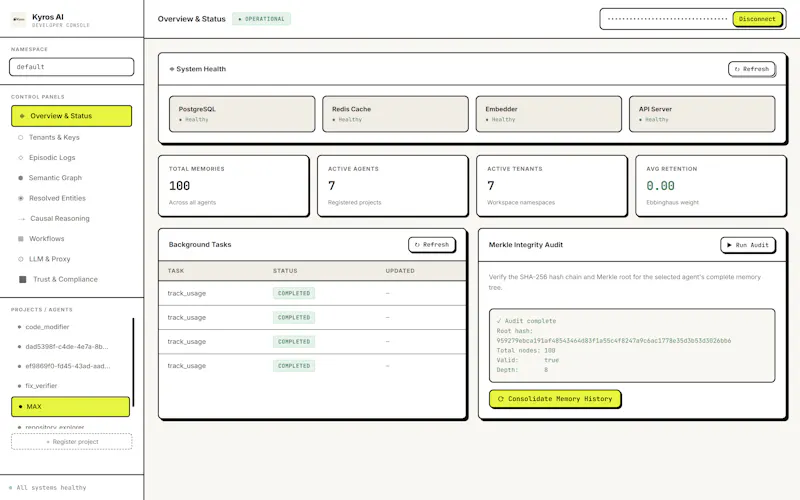Click the TASK column header

176,271
